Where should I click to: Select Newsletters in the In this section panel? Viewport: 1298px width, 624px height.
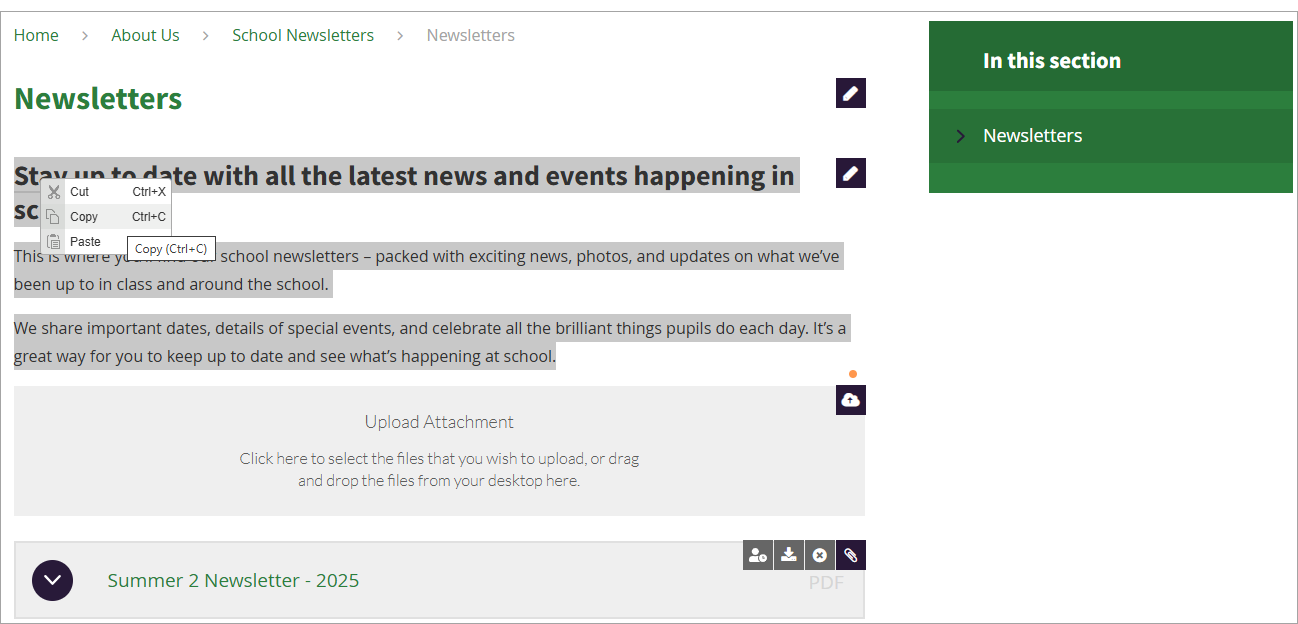pyautogui.click(x=1032, y=136)
